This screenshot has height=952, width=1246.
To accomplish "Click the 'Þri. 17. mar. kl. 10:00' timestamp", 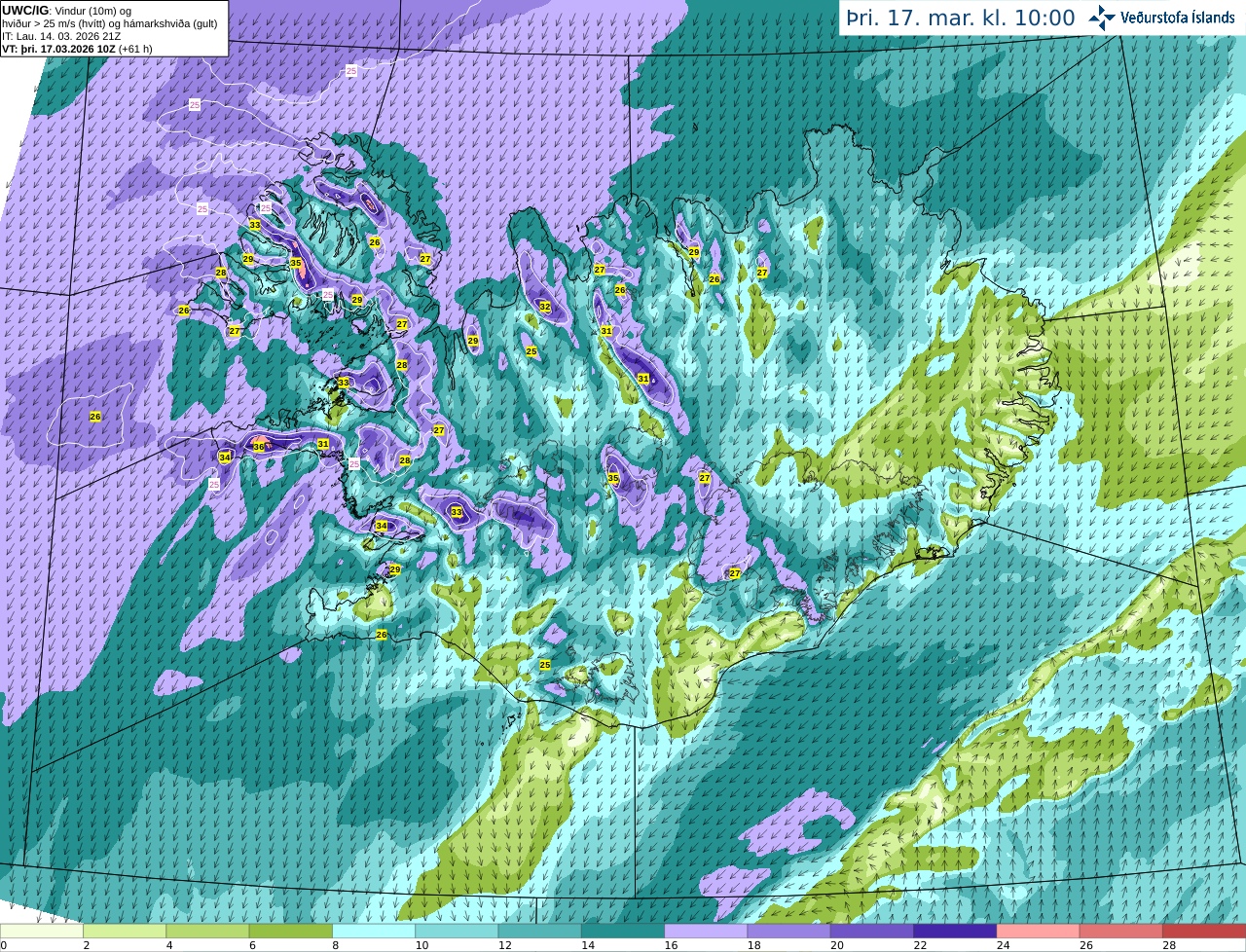I will coord(960,18).
